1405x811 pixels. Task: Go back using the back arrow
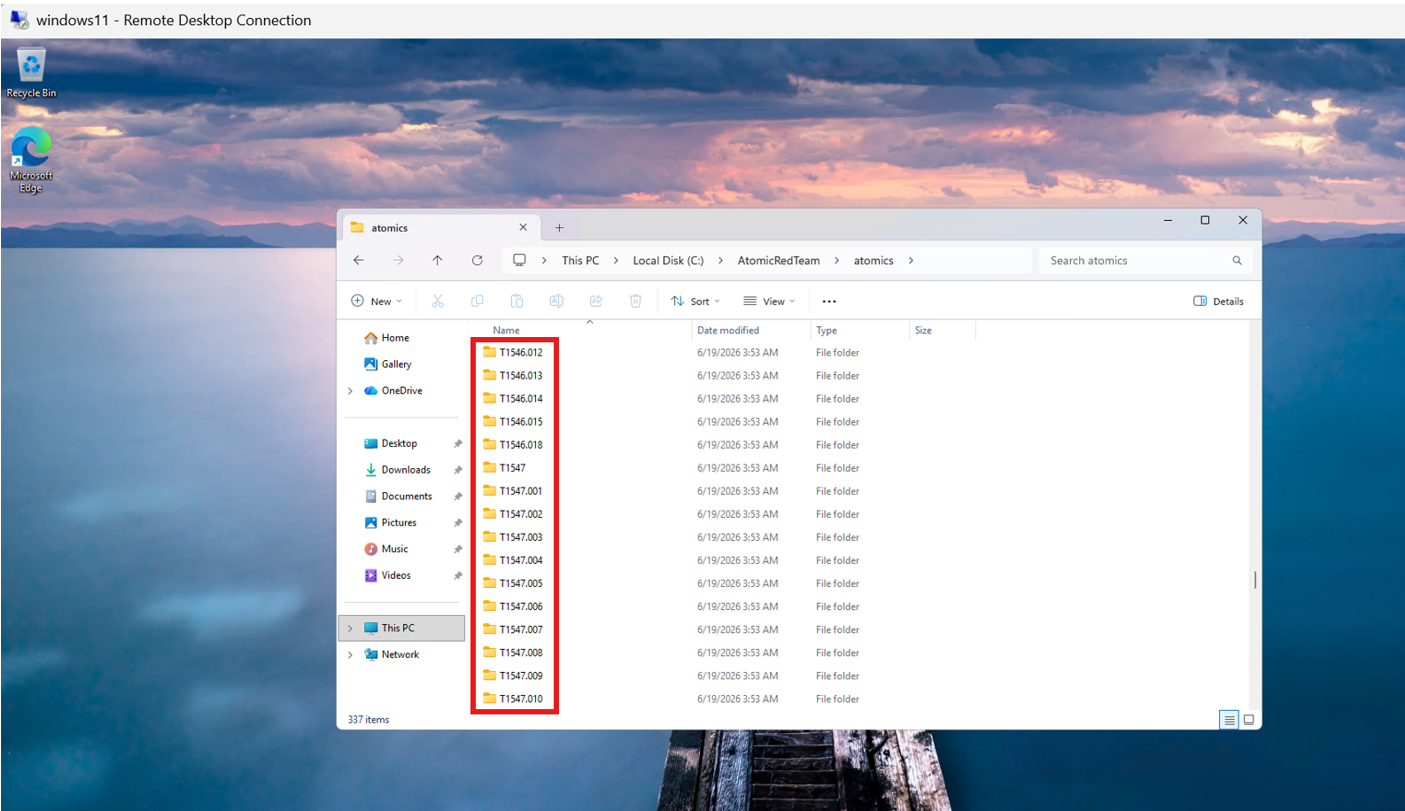(x=359, y=260)
